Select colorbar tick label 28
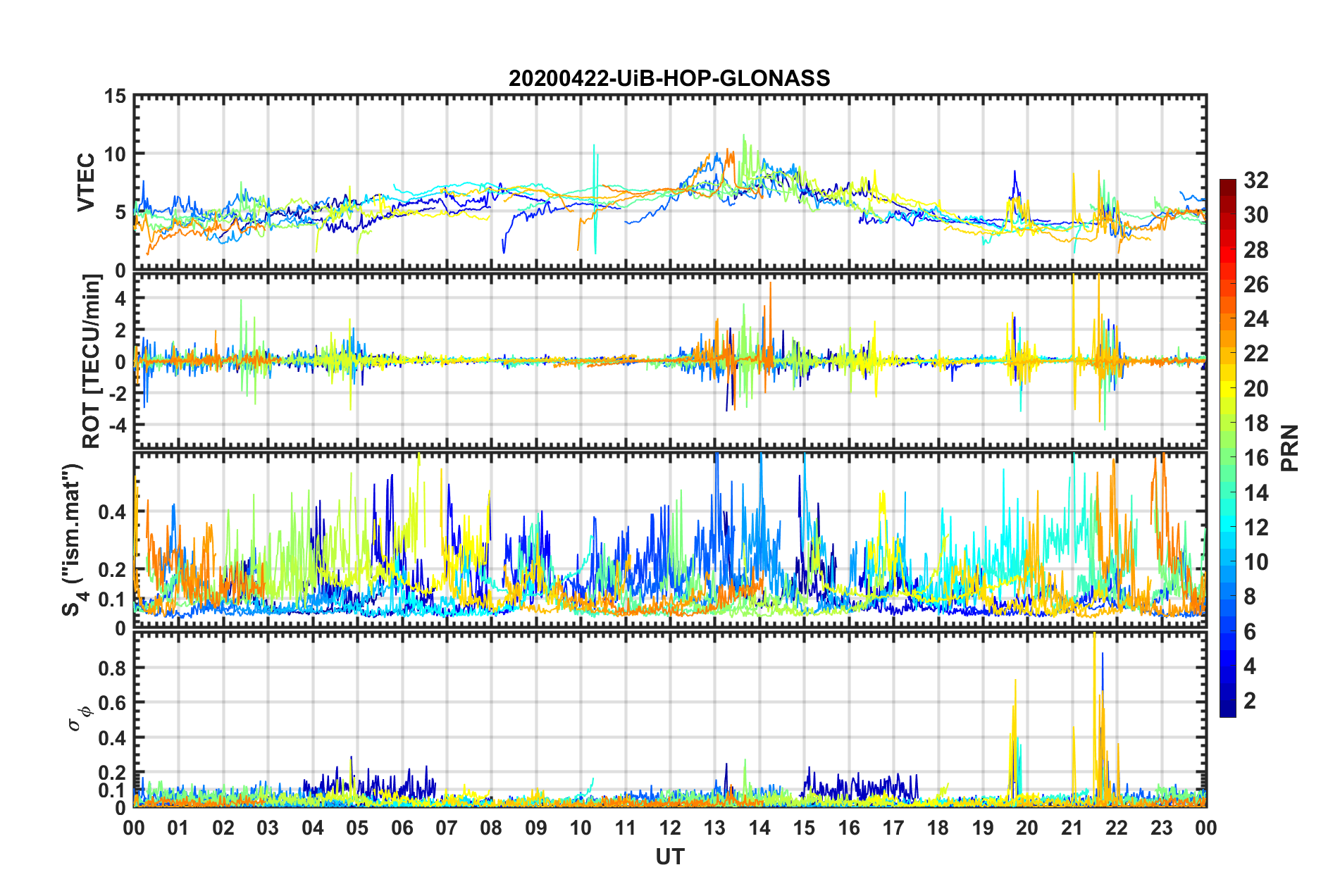The image size is (1340, 896). click(1256, 250)
